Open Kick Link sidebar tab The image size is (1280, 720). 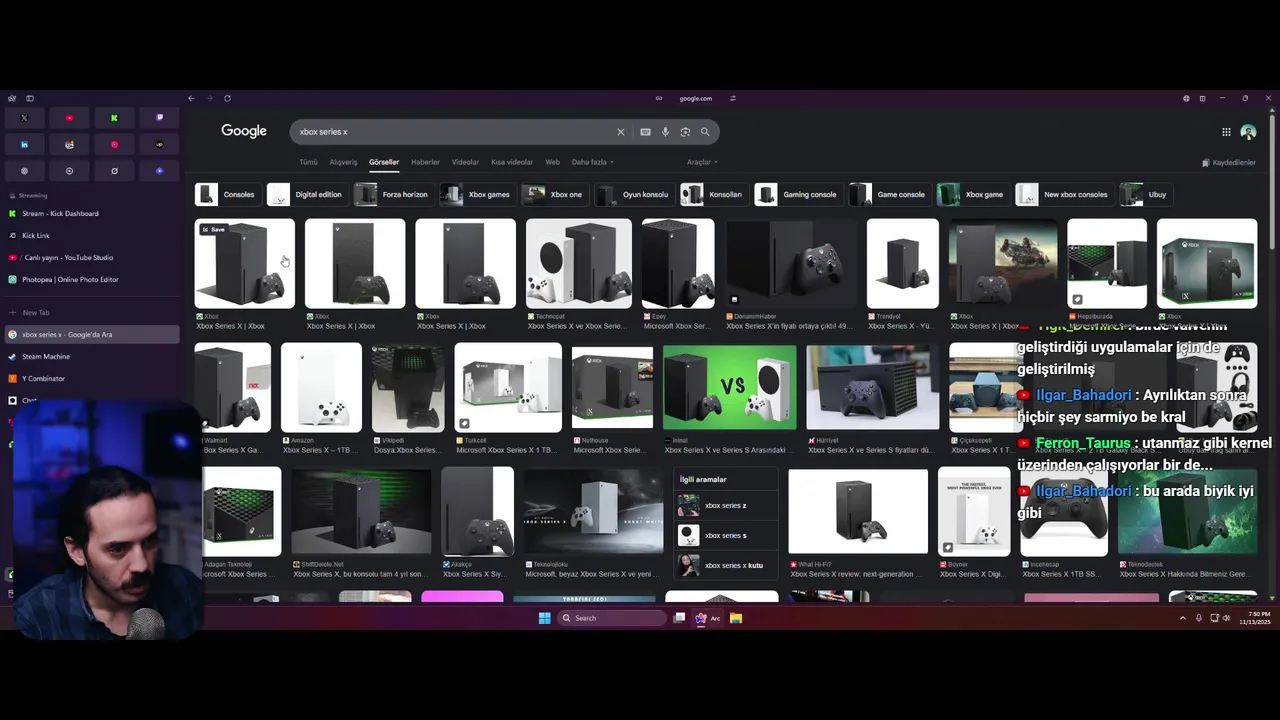point(92,235)
